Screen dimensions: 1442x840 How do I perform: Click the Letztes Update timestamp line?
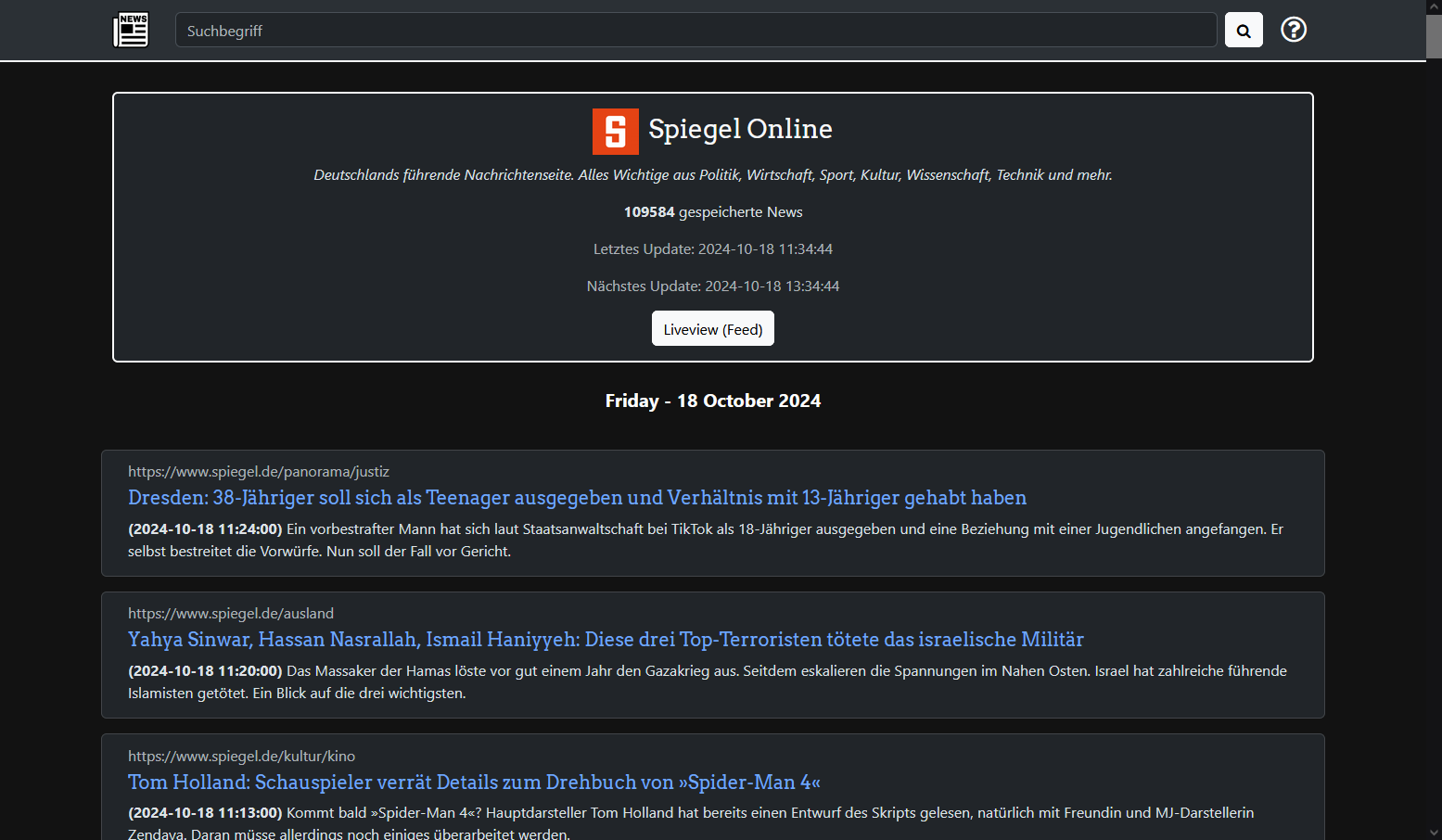click(x=713, y=248)
